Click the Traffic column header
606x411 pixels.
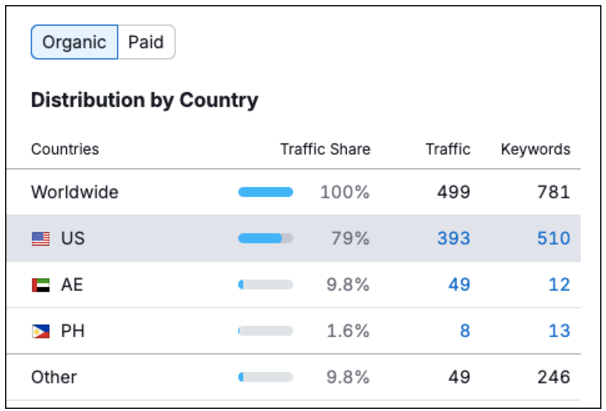(447, 149)
